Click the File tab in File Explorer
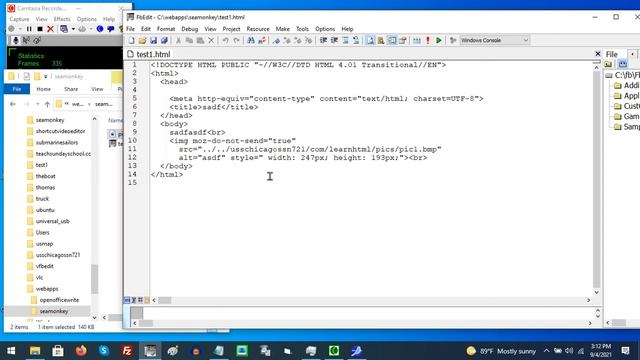The height and width of the screenshot is (360, 640). (17, 89)
